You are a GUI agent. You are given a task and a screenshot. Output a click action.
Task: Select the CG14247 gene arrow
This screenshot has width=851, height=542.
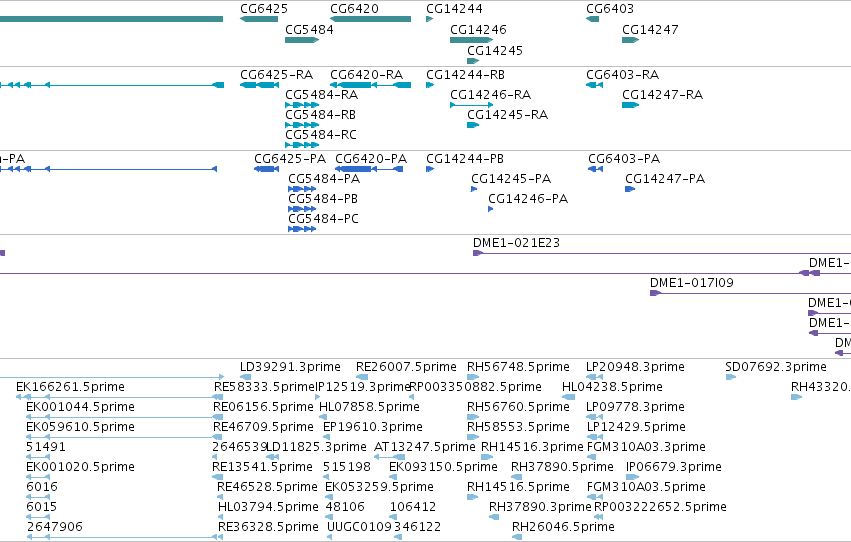[630, 40]
